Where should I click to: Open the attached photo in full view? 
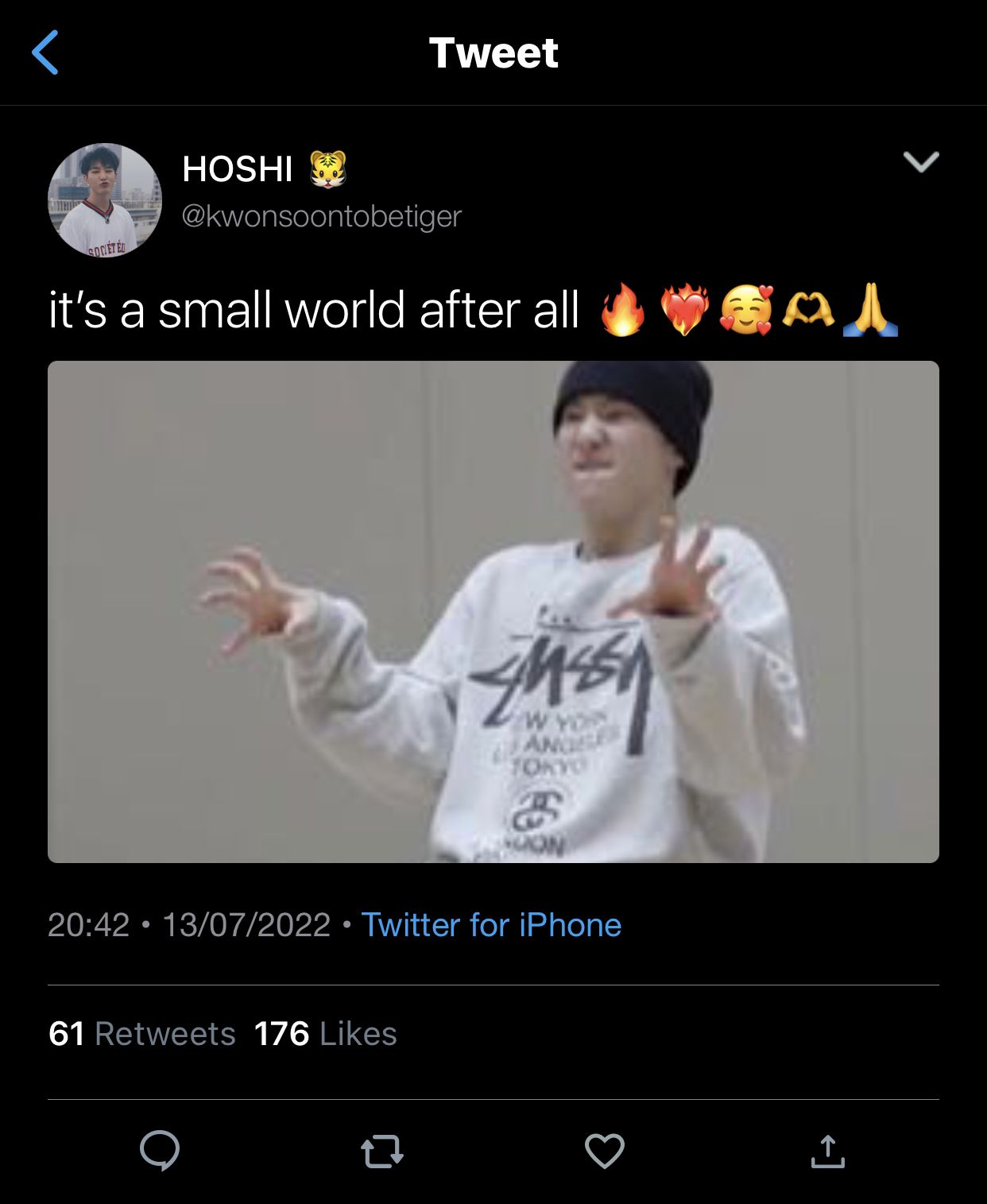click(493, 612)
